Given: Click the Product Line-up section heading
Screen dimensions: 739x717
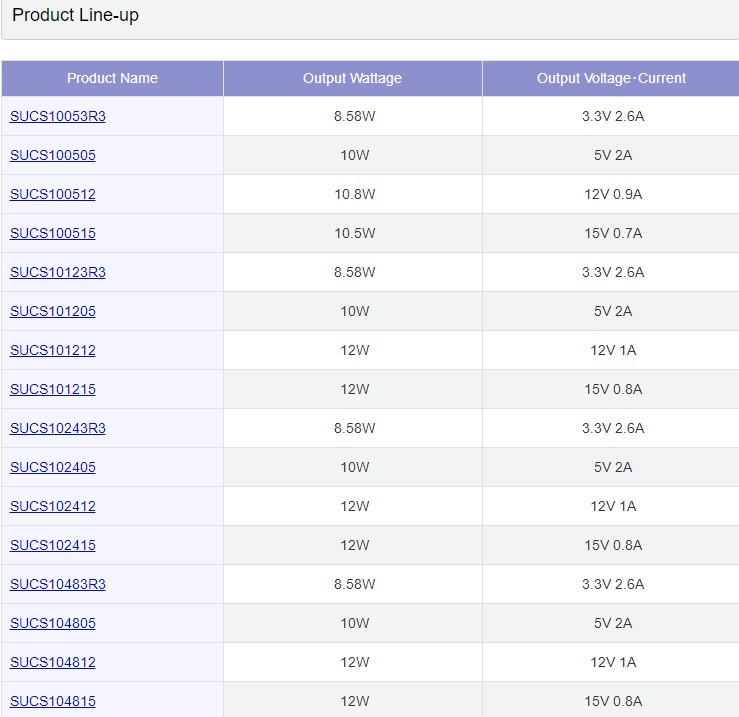Looking at the screenshot, I should tap(75, 16).
